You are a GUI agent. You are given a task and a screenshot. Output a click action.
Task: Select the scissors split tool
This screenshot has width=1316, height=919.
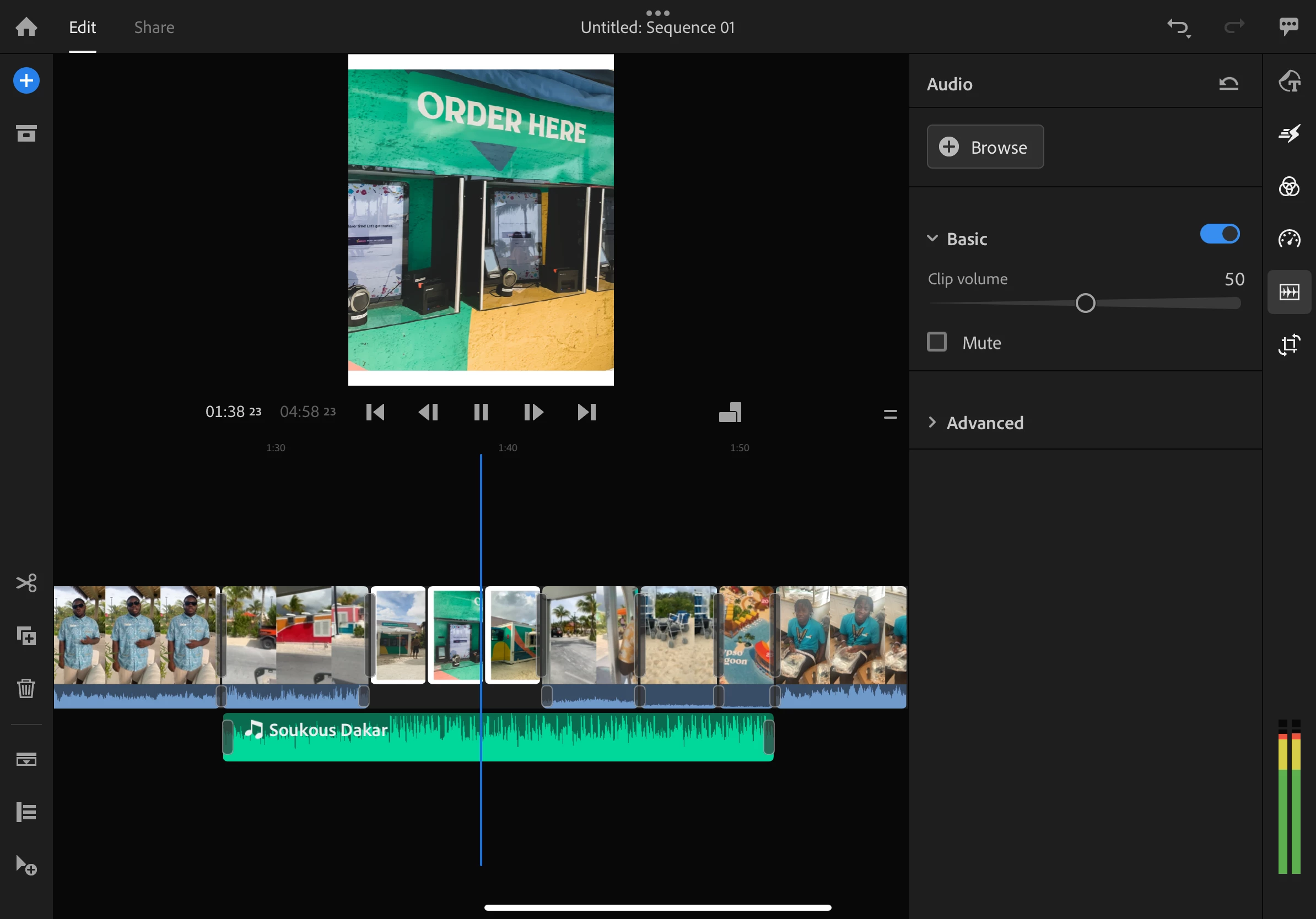pyautogui.click(x=26, y=583)
